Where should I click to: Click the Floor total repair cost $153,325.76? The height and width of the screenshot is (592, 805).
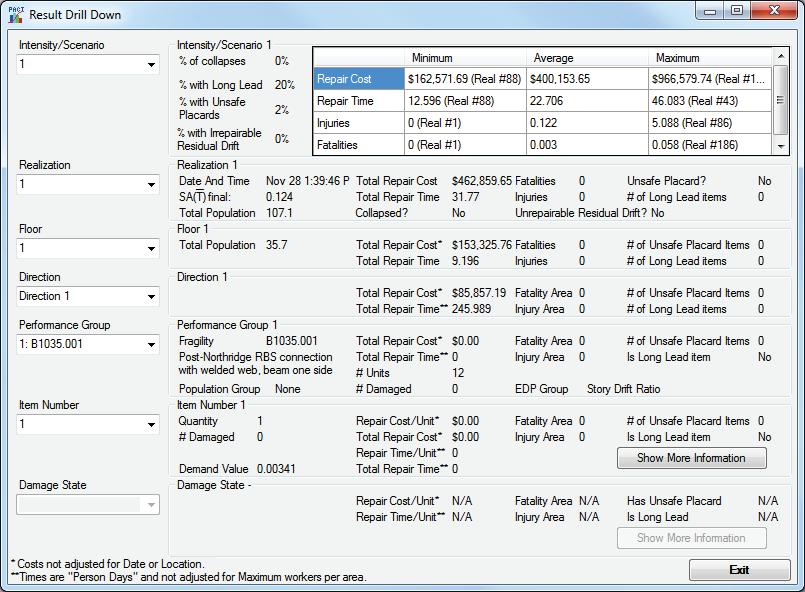(482, 245)
